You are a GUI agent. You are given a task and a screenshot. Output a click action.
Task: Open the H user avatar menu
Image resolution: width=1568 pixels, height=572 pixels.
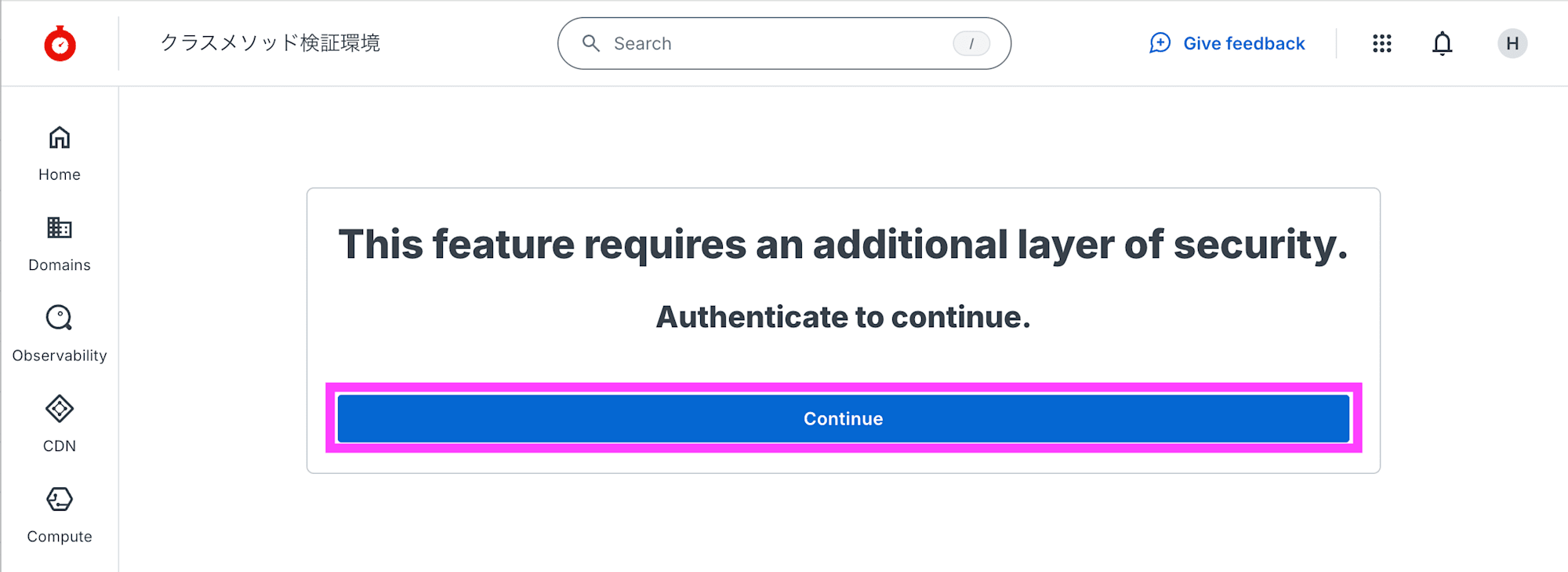[1512, 44]
